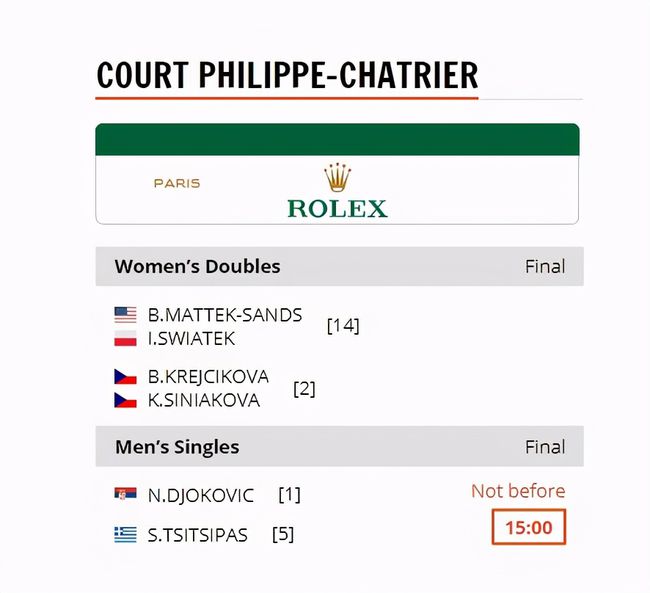Click the Greek flag next to S.TSITSIPAS
The image size is (650, 593).
point(125,535)
